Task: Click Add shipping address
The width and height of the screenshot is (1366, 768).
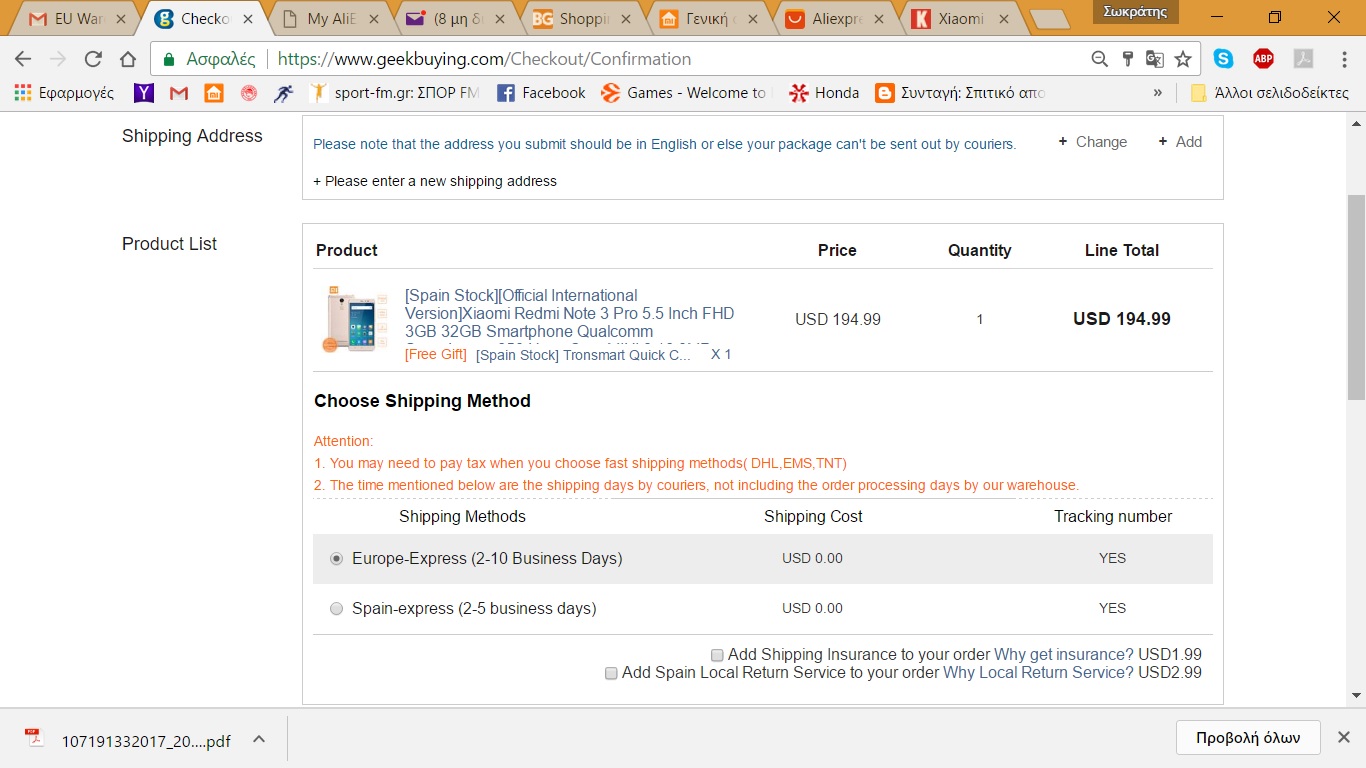Action: [x=1180, y=142]
